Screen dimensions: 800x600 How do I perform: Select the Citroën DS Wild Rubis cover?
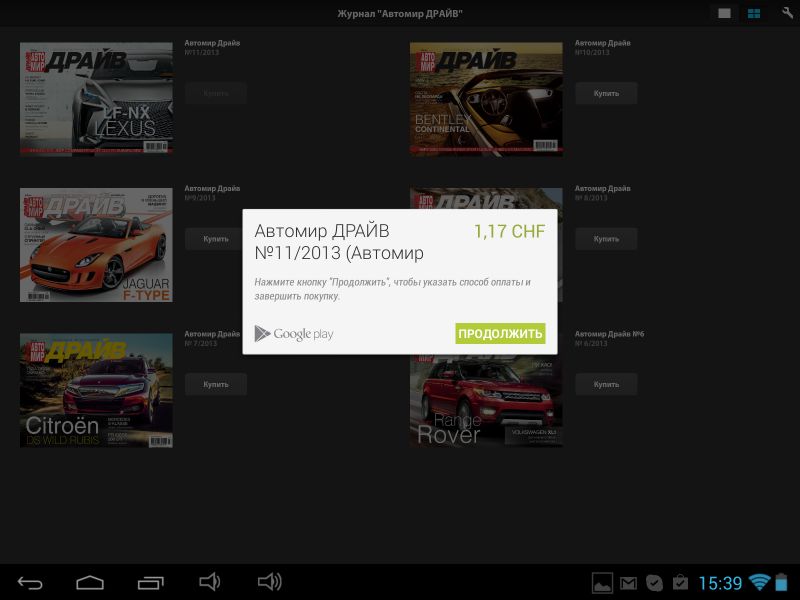(x=96, y=390)
